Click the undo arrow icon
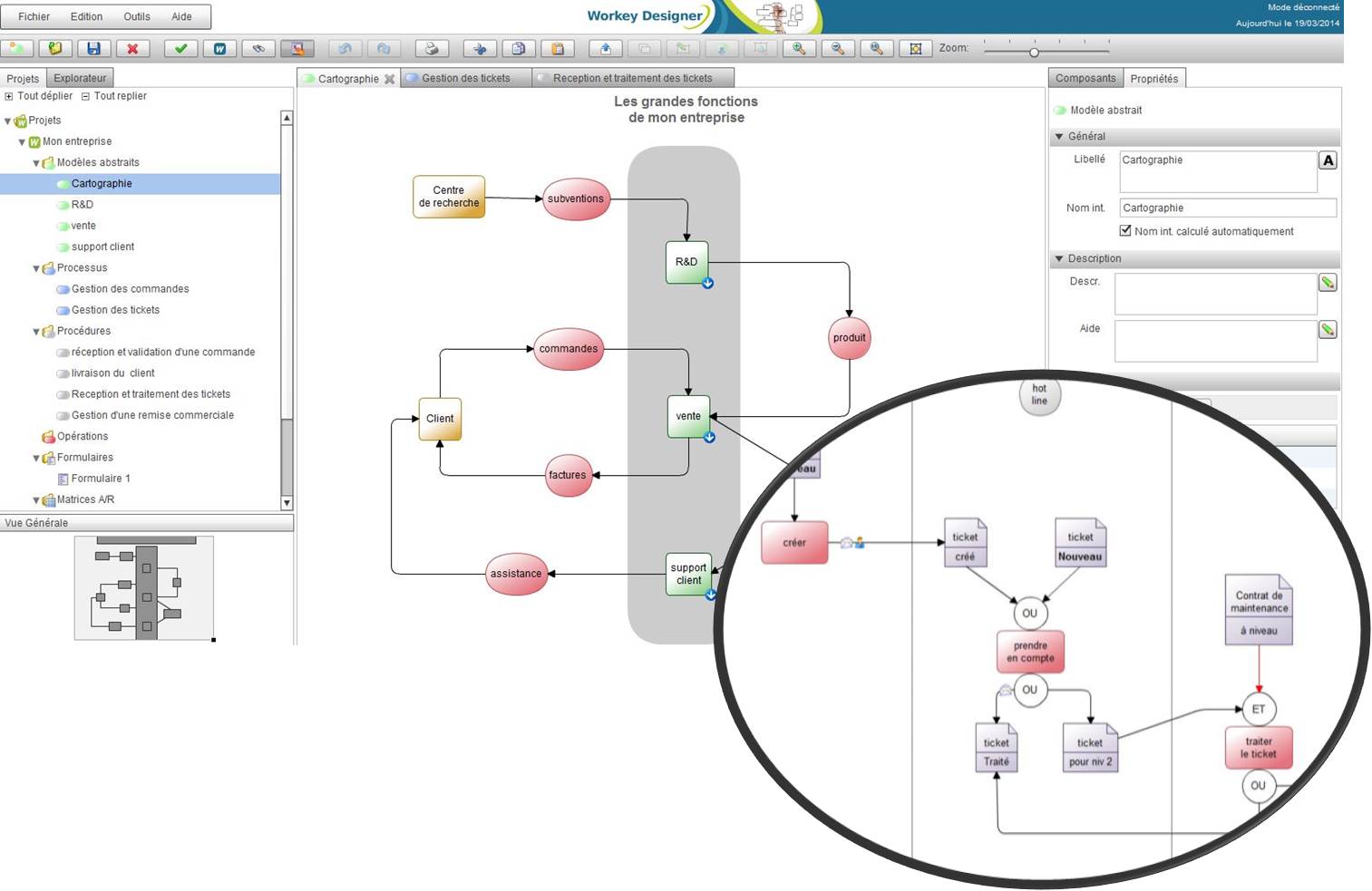The image size is (1372, 891). coord(345,48)
